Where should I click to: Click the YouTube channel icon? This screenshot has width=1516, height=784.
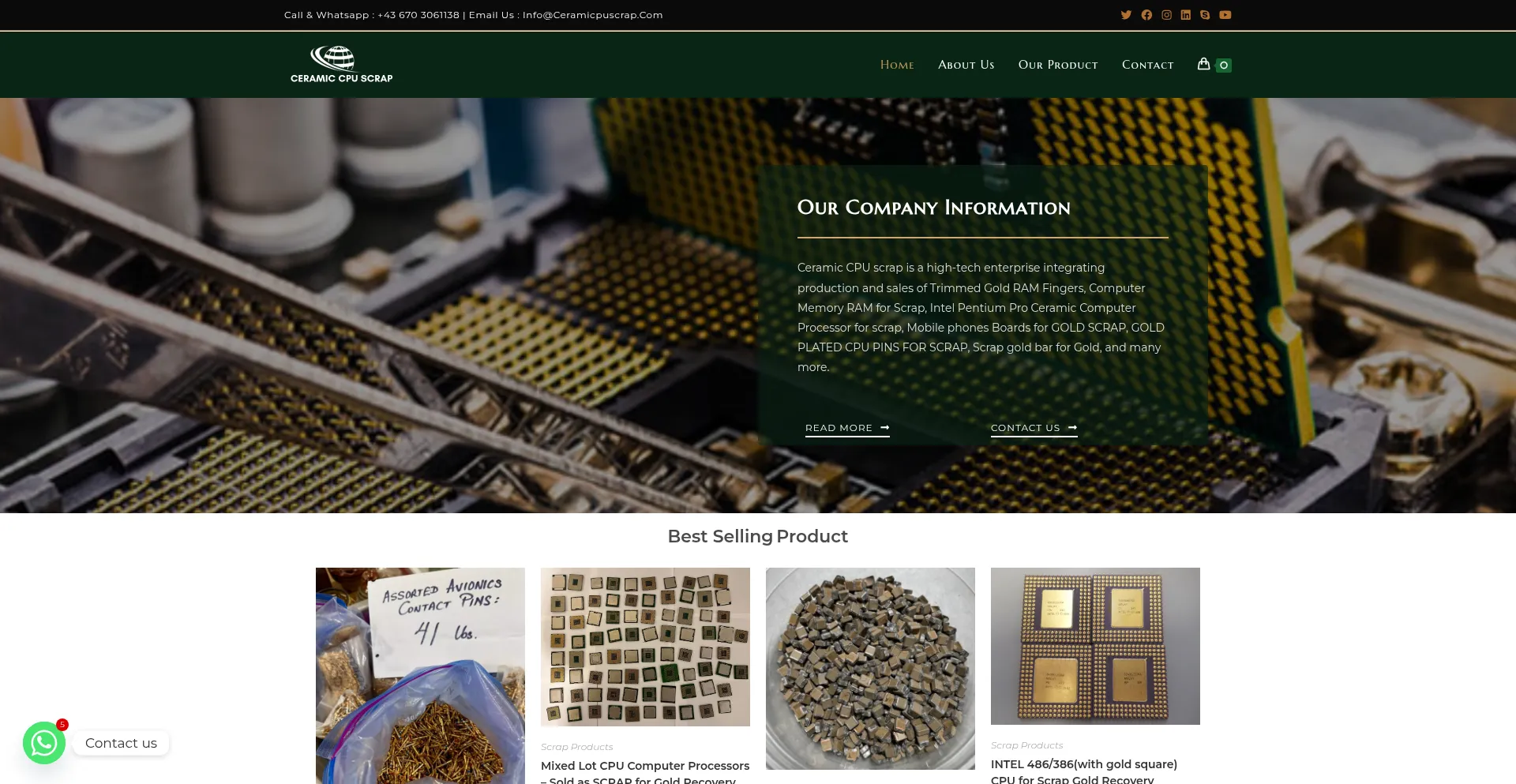pos(1225,15)
